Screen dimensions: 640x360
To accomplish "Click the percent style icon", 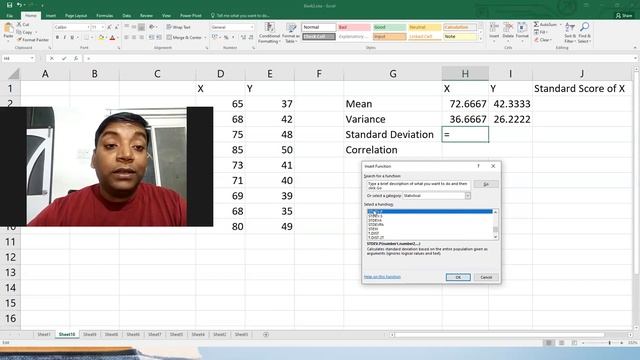I will point(226,37).
